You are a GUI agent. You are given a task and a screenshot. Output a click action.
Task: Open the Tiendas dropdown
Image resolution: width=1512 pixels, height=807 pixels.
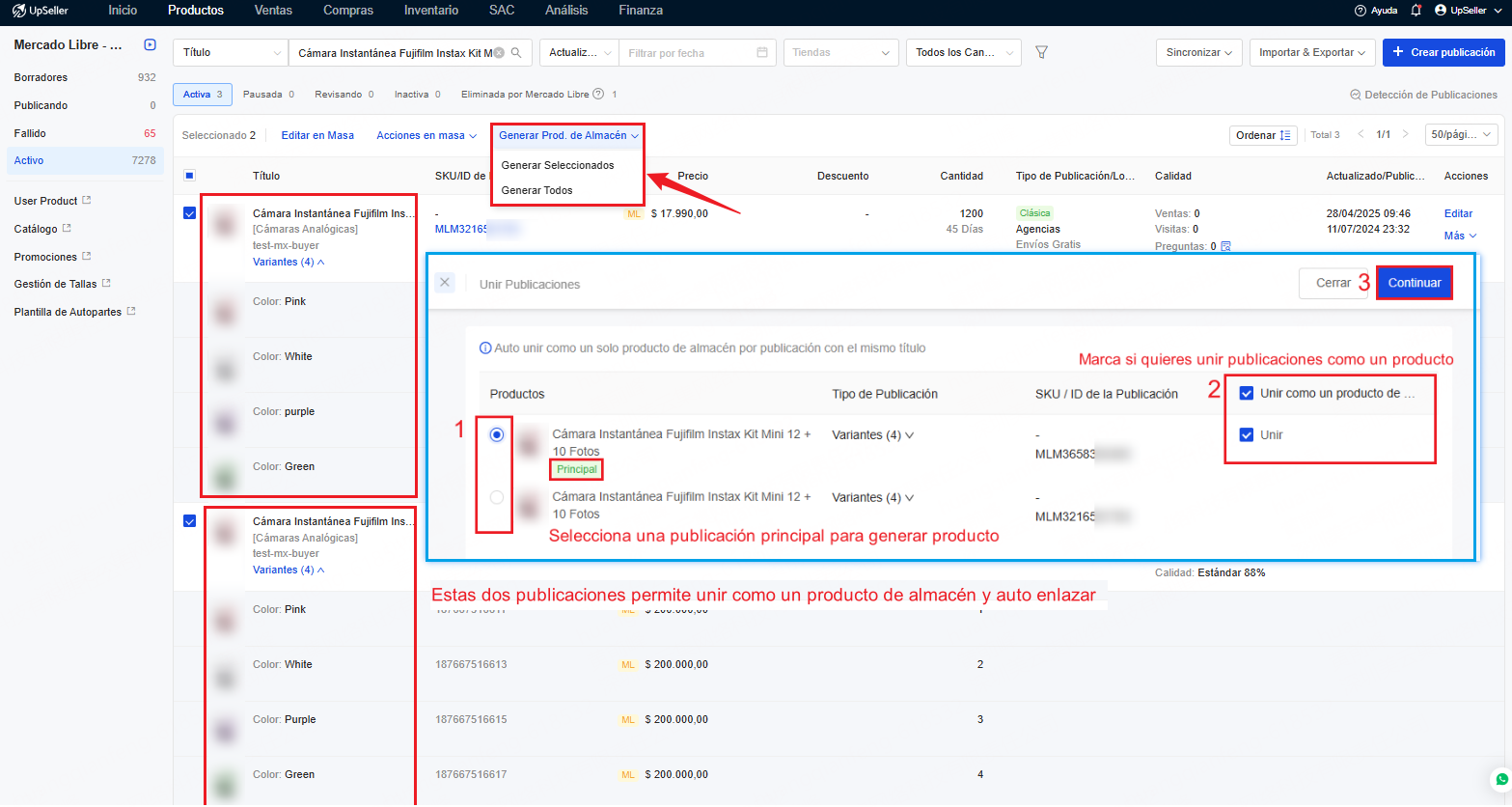(840, 53)
